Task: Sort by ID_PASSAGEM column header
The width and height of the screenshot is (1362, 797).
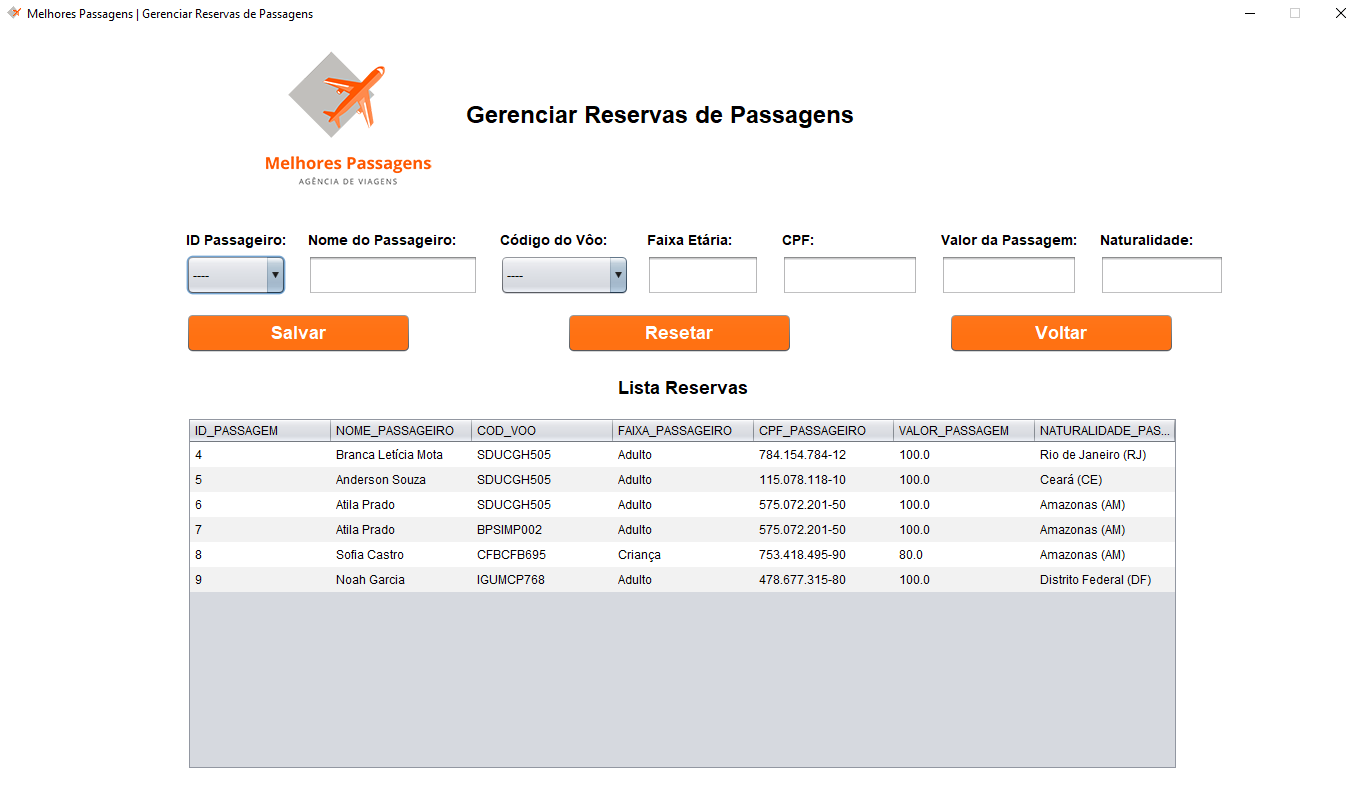Action: pos(260,431)
